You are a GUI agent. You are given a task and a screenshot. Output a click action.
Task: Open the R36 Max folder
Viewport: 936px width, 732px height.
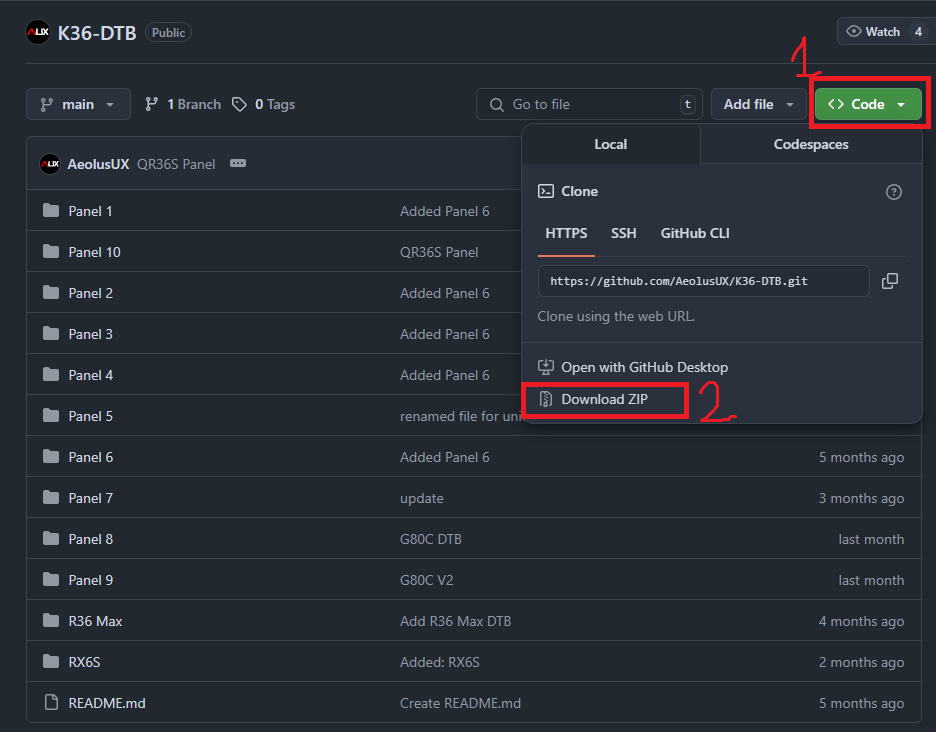click(x=95, y=622)
